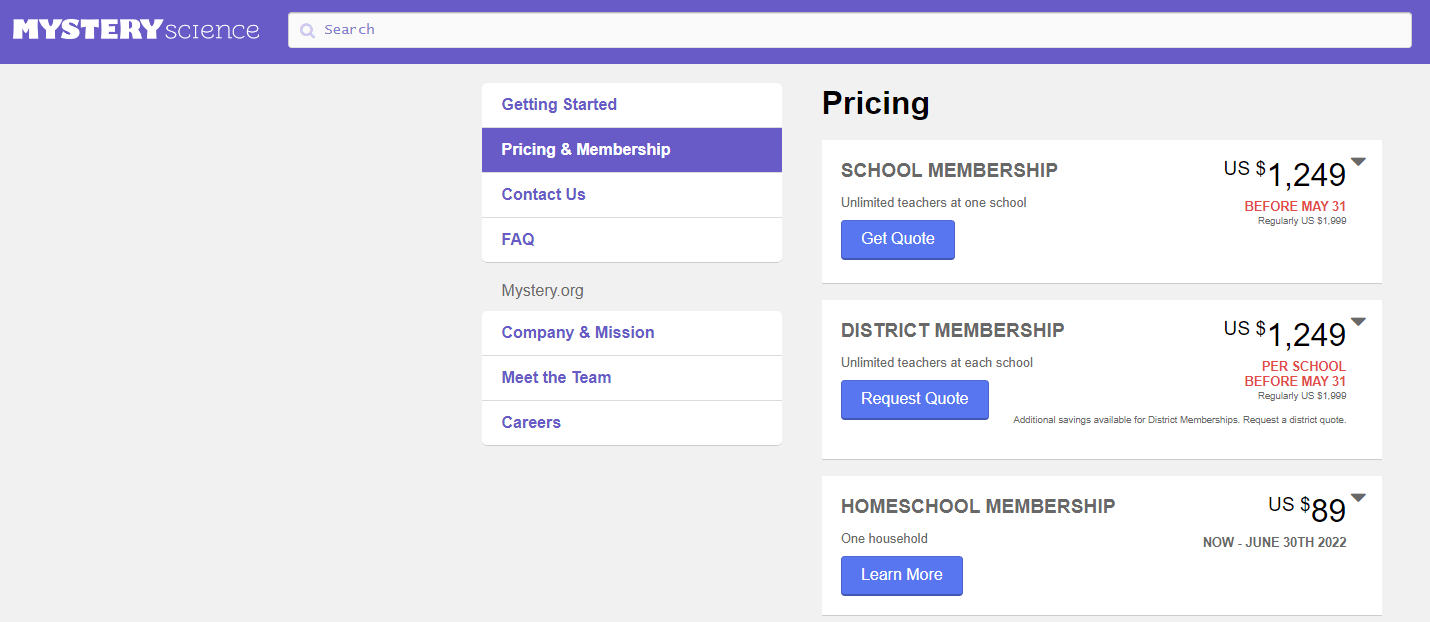The image size is (1430, 622).
Task: Click the Mystery.org sidebar label
Action: tap(543, 291)
